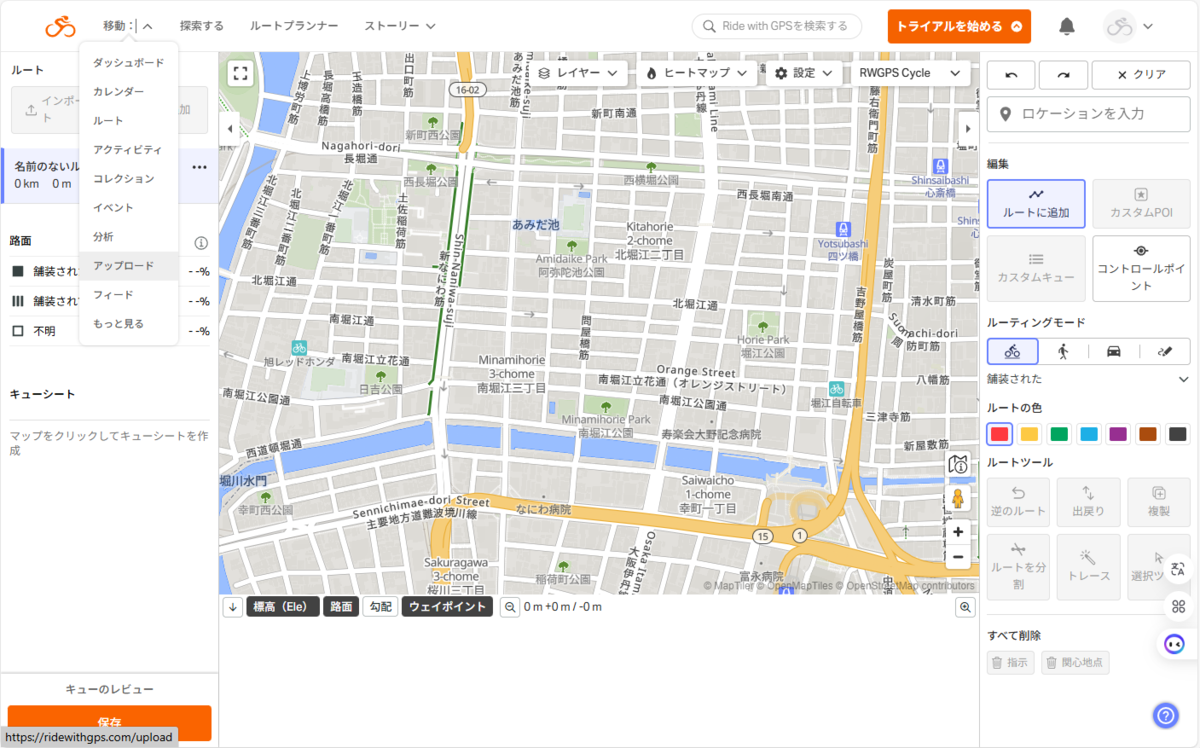The height and width of the screenshot is (748, 1200).
Task: Expand the ストーリー menu
Action: point(400,26)
